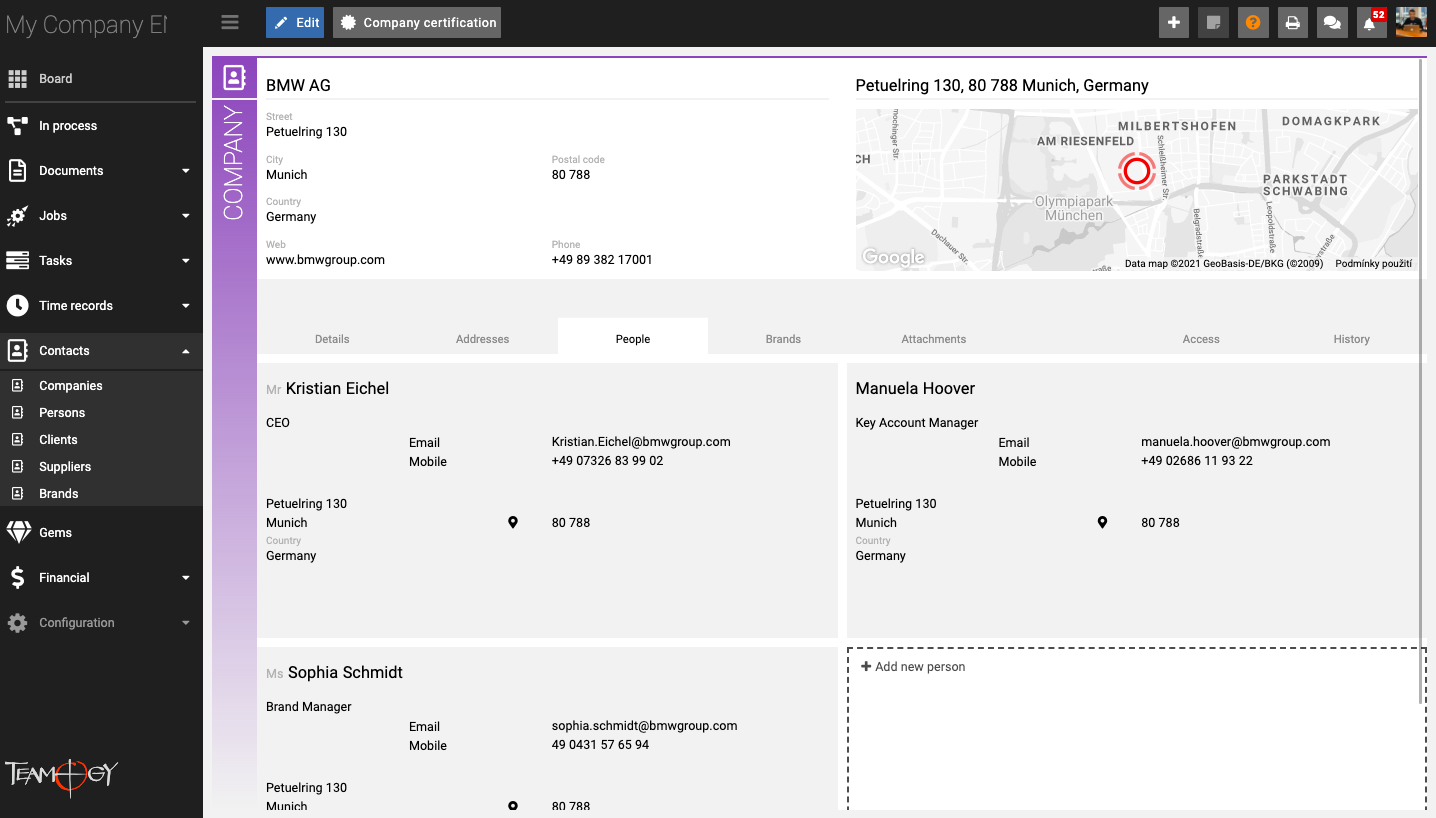Click the Financial dollar icon
The image size is (1436, 818).
click(x=17, y=578)
